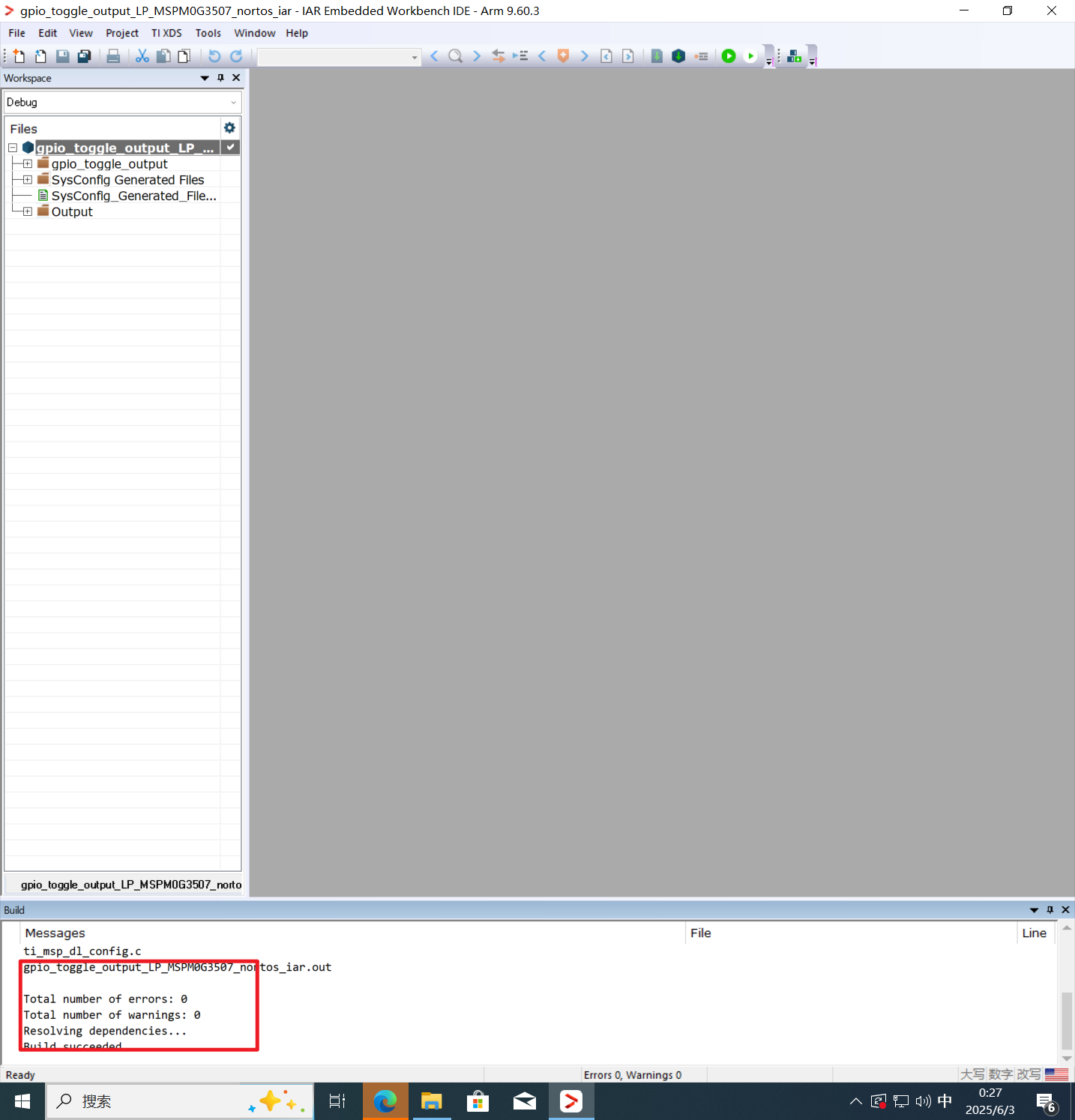
Task: Undo the last action
Action: coord(214,56)
